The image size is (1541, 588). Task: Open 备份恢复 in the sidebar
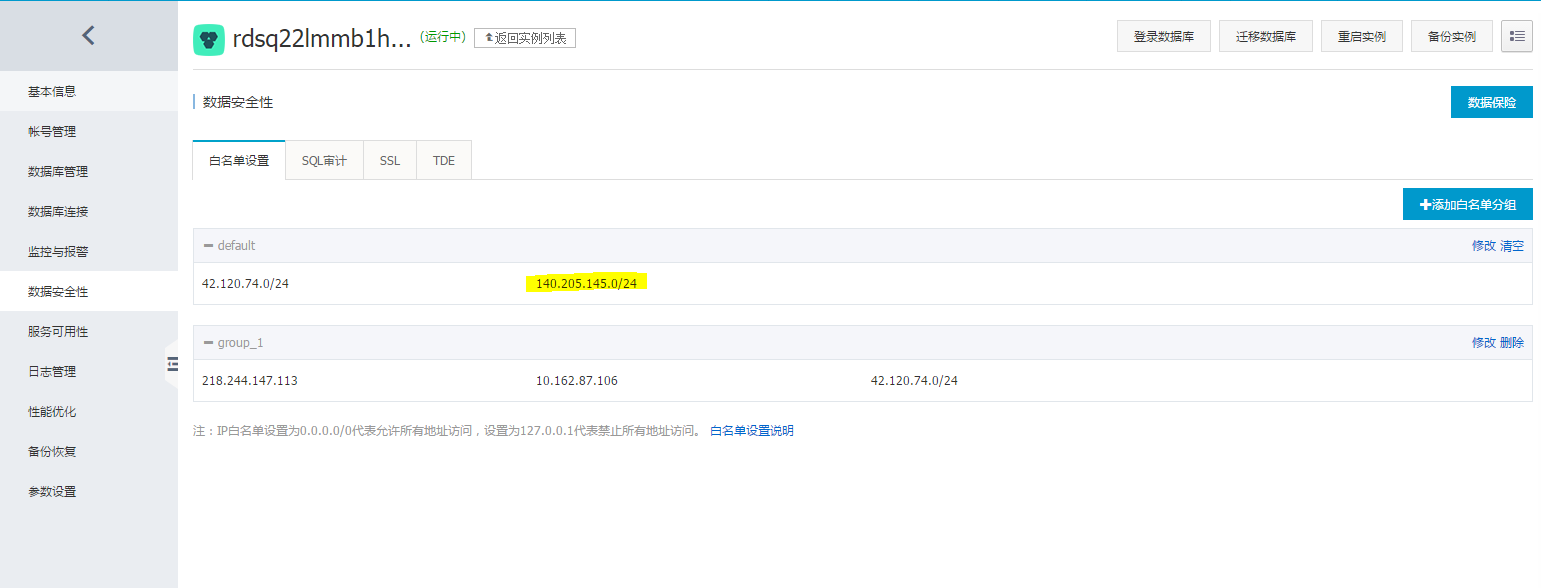[x=89, y=451]
